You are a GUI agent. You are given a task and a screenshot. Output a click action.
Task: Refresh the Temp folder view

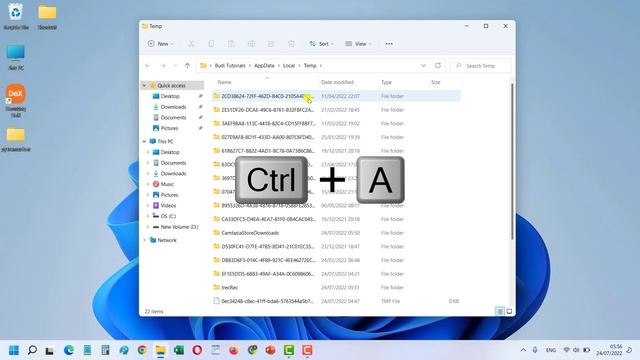pos(438,65)
